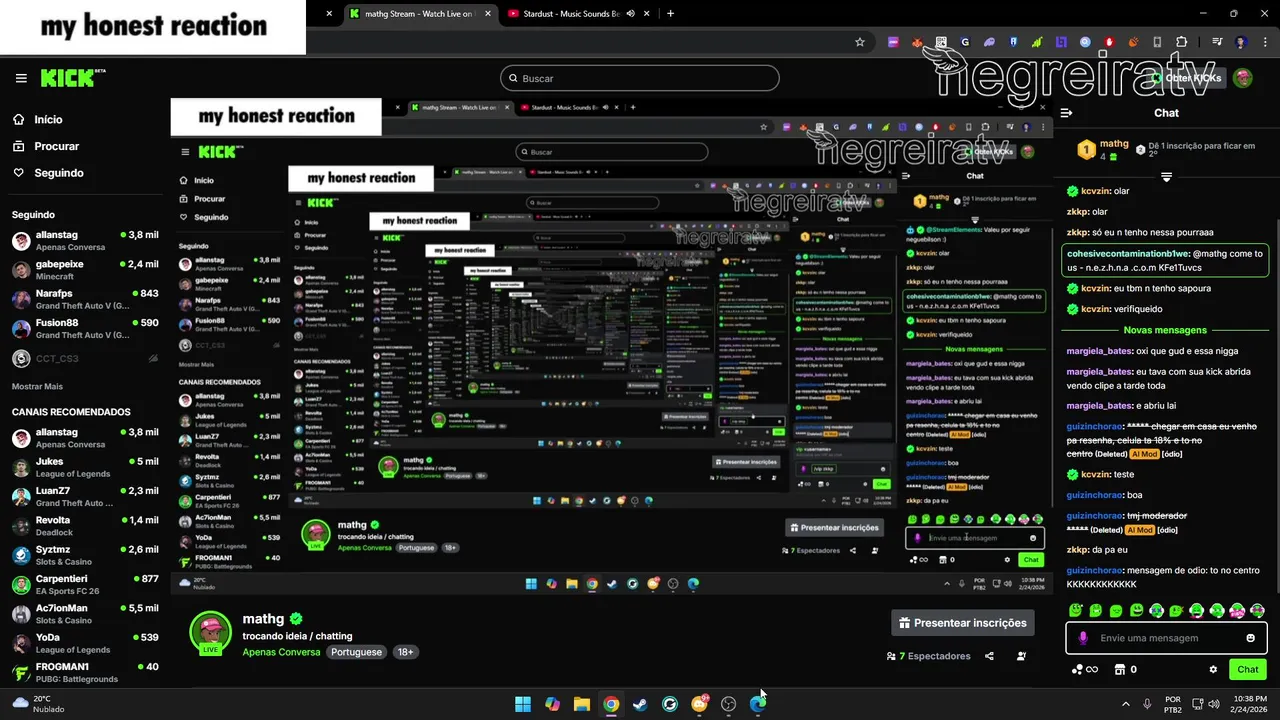Send message with green Chat button
Viewport: 1280px width, 720px height.
point(1248,670)
